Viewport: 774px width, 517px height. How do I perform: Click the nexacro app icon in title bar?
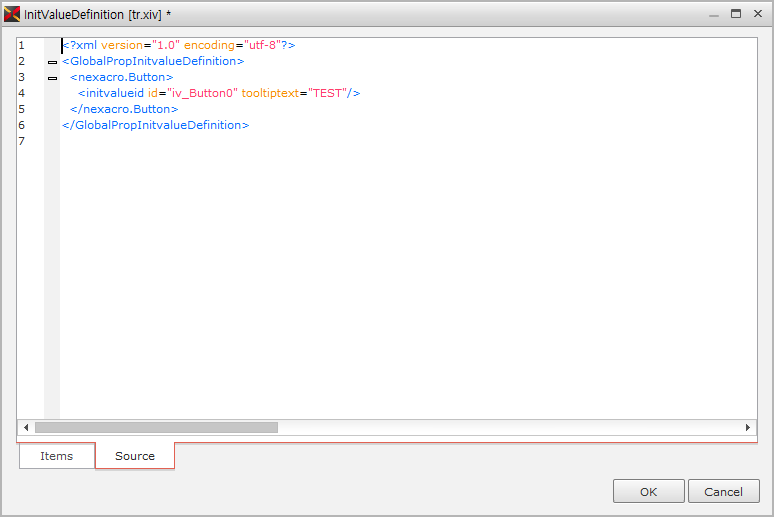[11, 14]
